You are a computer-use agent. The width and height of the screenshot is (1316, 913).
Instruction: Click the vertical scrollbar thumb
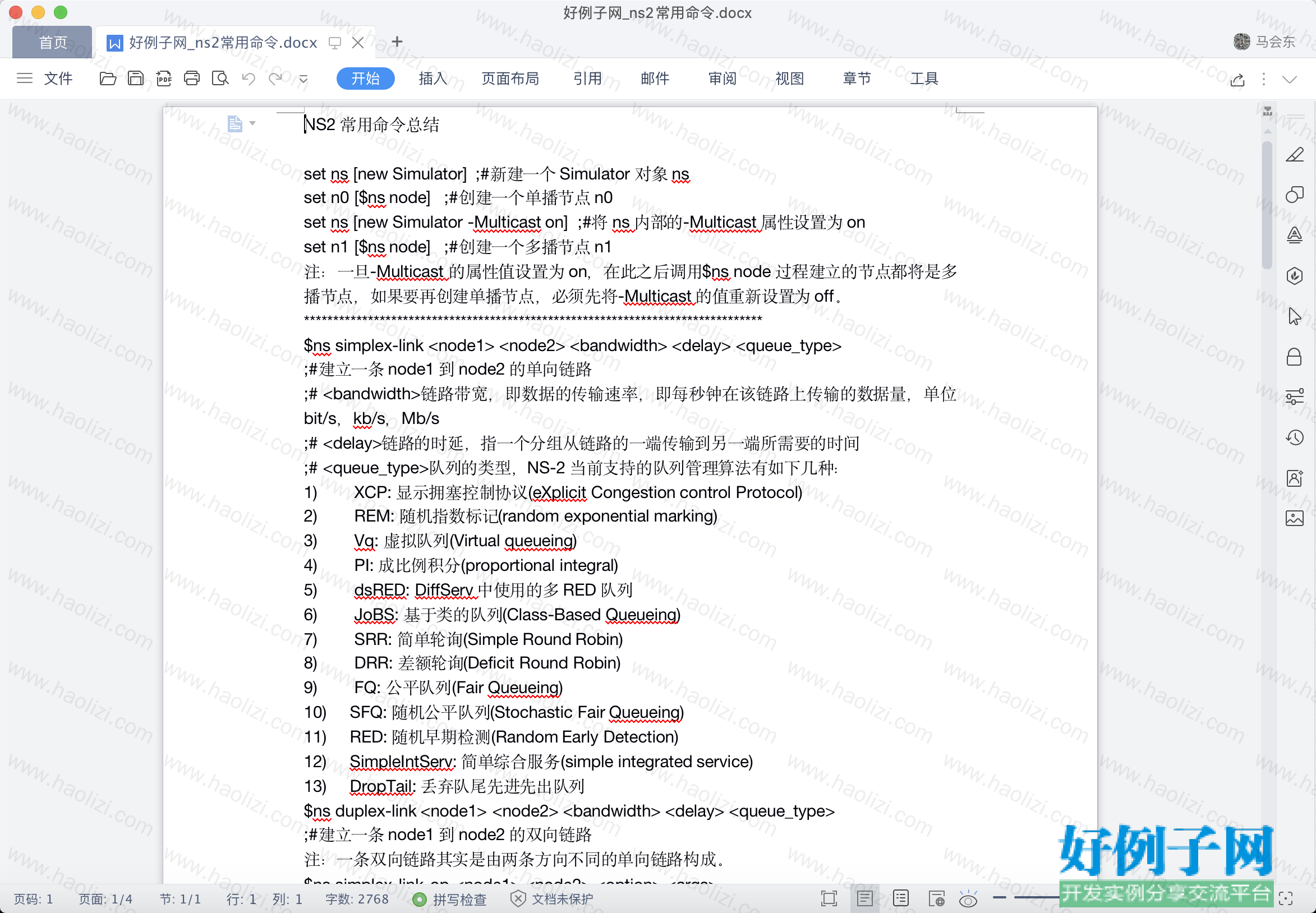(1267, 205)
